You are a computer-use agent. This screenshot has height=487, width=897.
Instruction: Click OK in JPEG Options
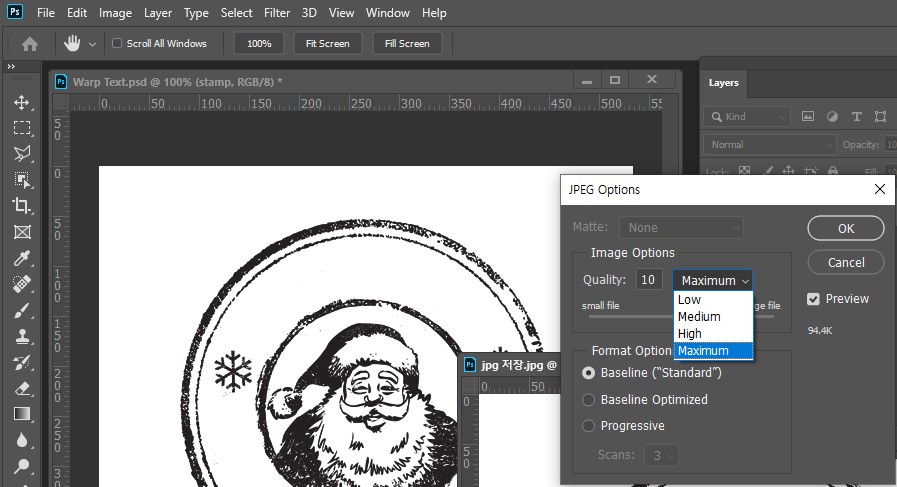pyautogui.click(x=846, y=228)
